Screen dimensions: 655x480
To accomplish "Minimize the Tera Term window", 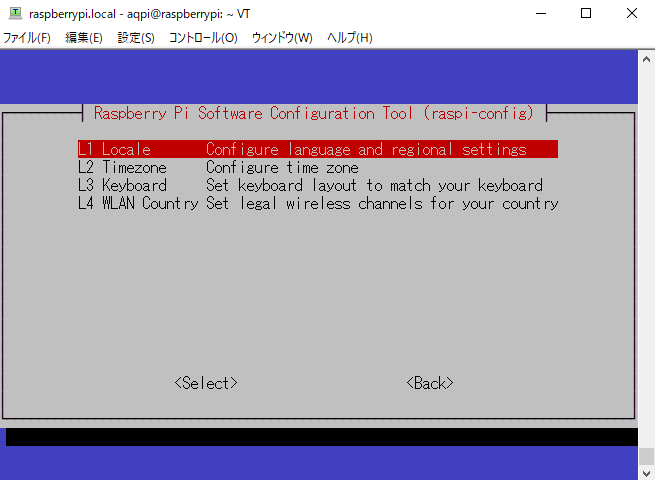I will coord(541,13).
